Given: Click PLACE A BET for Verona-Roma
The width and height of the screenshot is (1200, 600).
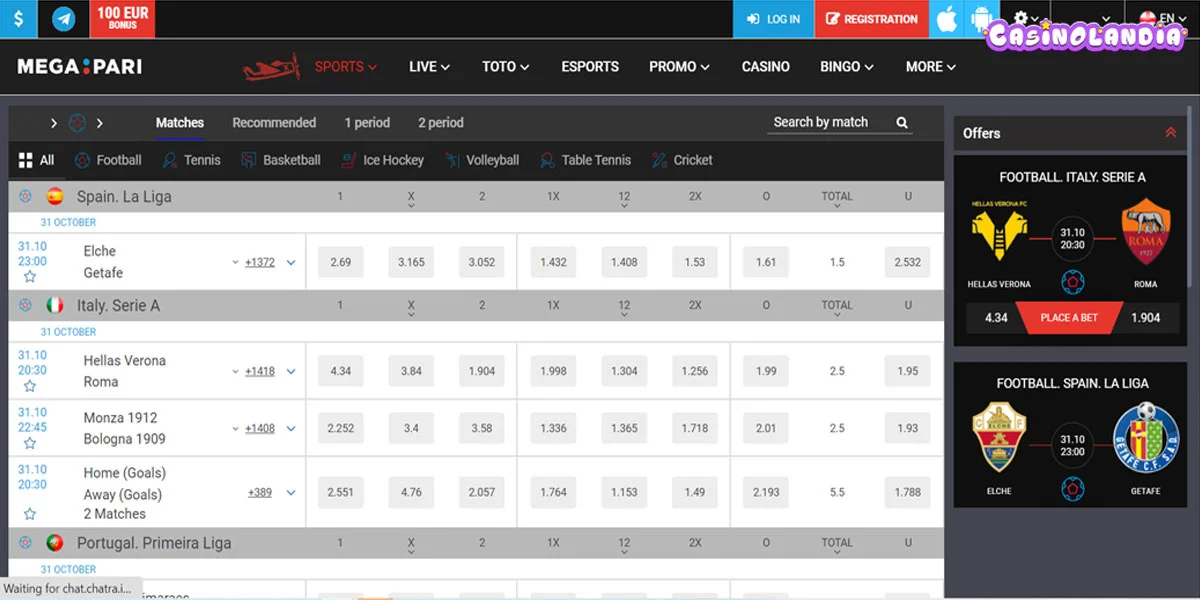Looking at the screenshot, I should 1069,318.
